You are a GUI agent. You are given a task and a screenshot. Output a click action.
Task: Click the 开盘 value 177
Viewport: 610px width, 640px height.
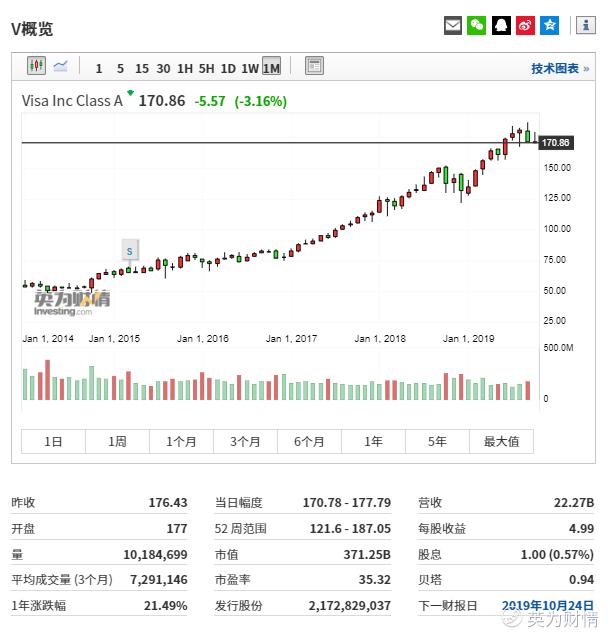point(177,529)
